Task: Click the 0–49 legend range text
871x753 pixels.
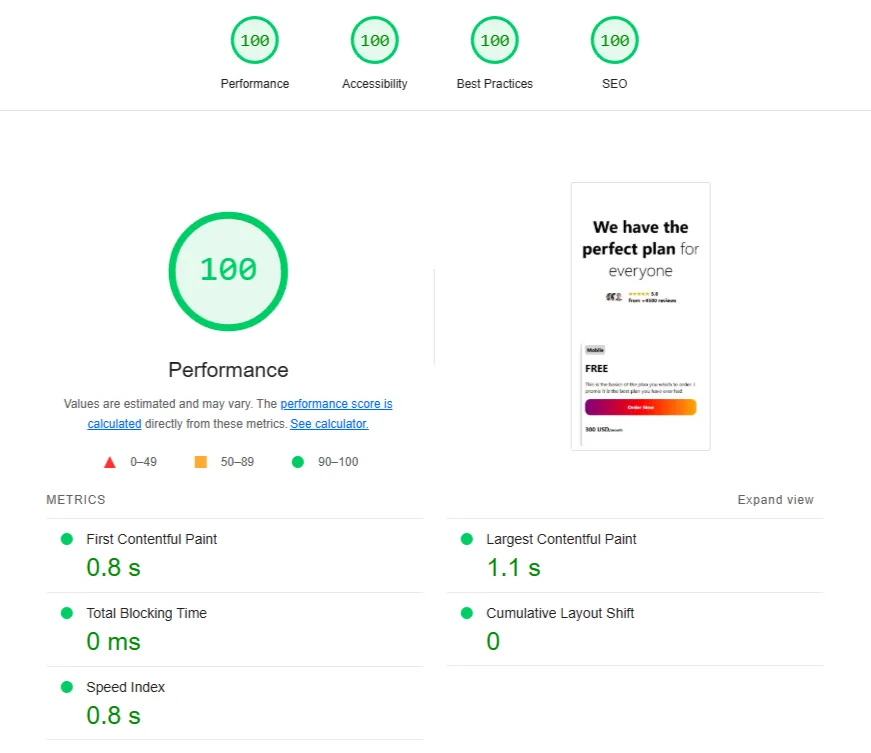Action: pyautogui.click(x=143, y=462)
